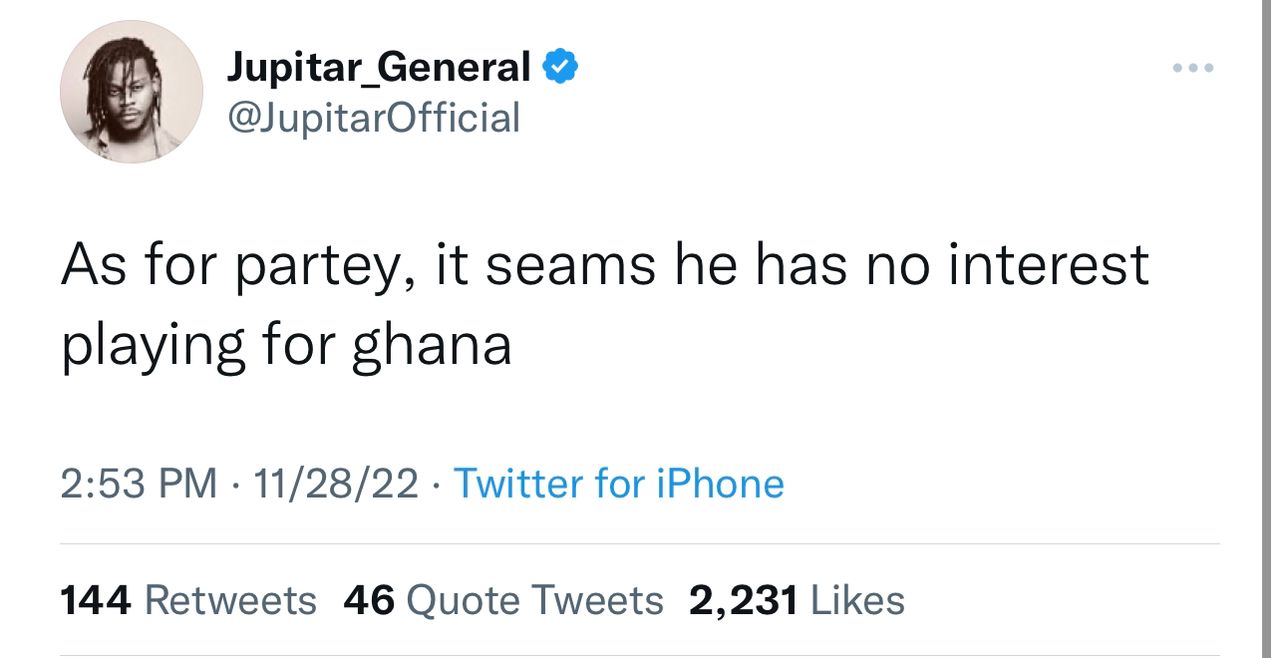
Task: Click the Likes label text
Action: click(x=857, y=600)
